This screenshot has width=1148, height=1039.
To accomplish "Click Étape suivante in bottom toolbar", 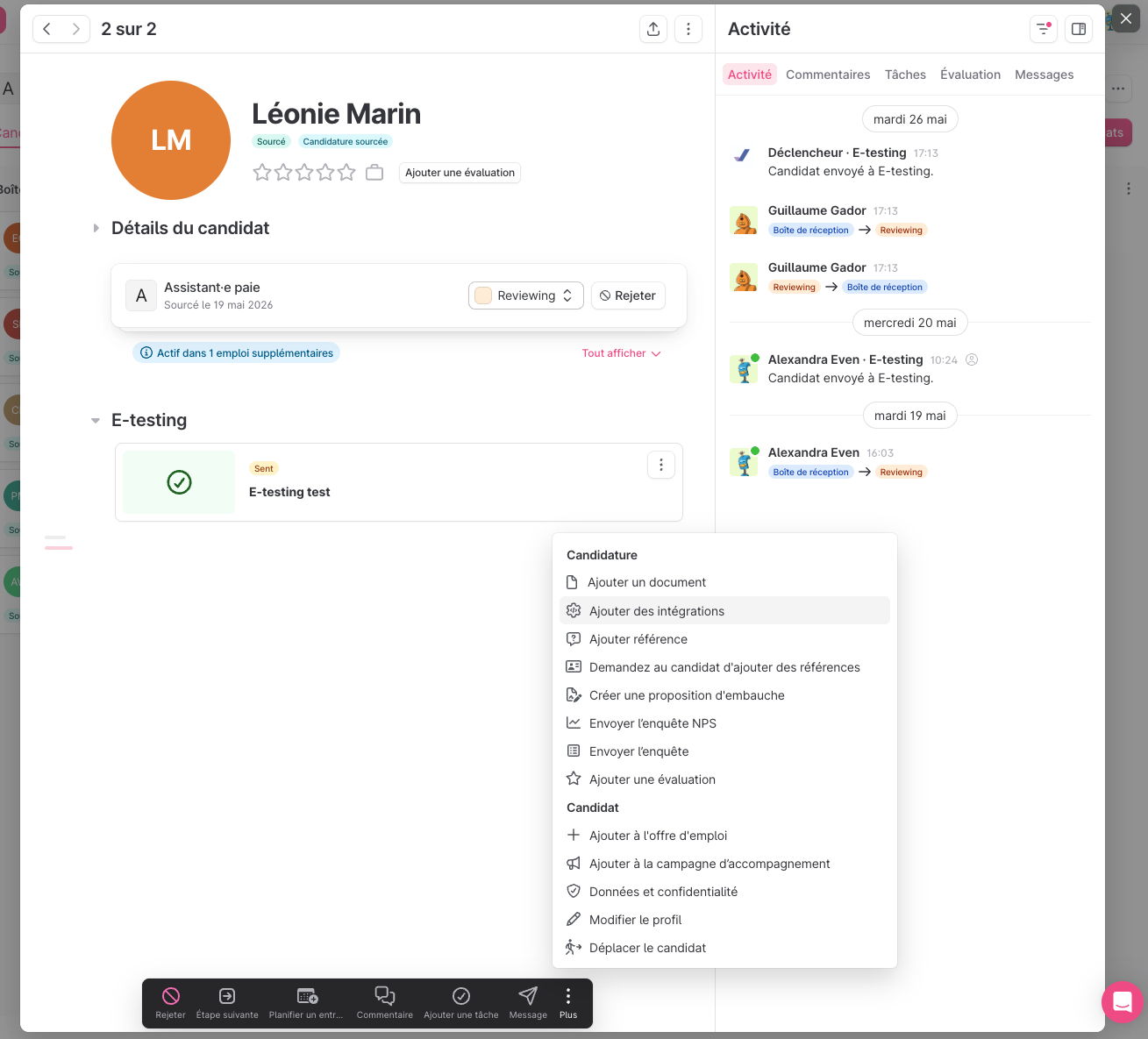I will tap(227, 1002).
